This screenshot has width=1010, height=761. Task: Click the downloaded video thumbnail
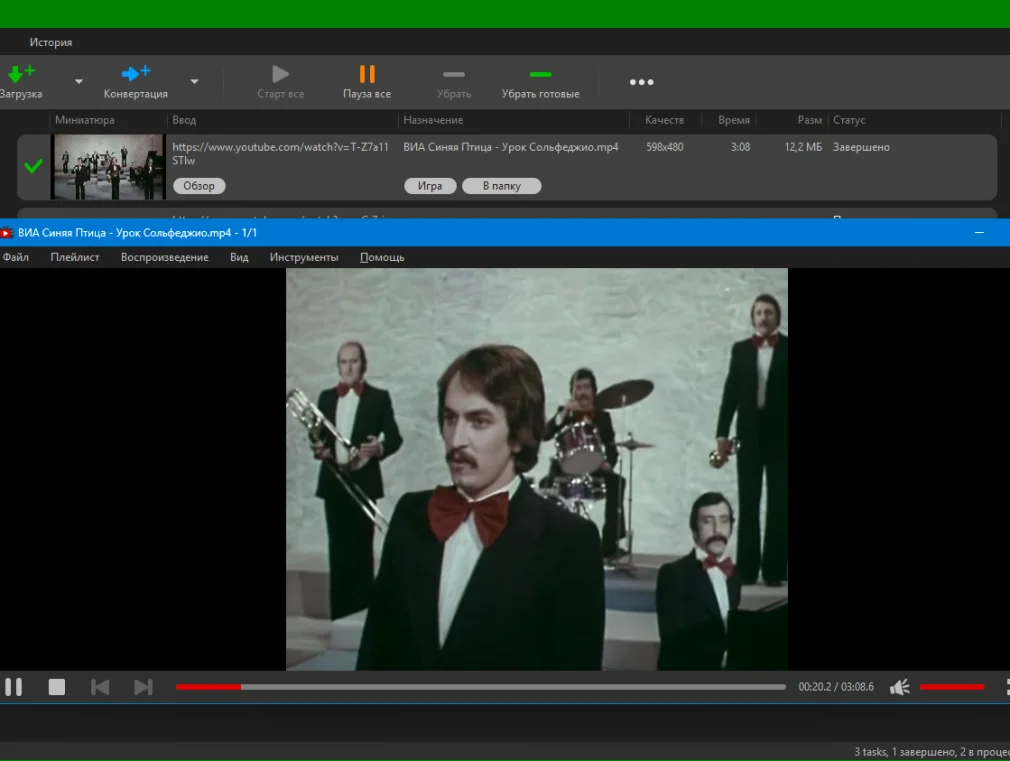(x=108, y=167)
